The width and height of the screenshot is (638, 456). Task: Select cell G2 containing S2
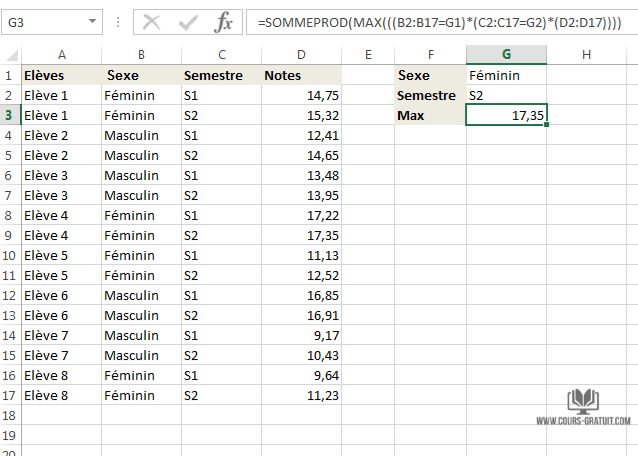click(506, 95)
